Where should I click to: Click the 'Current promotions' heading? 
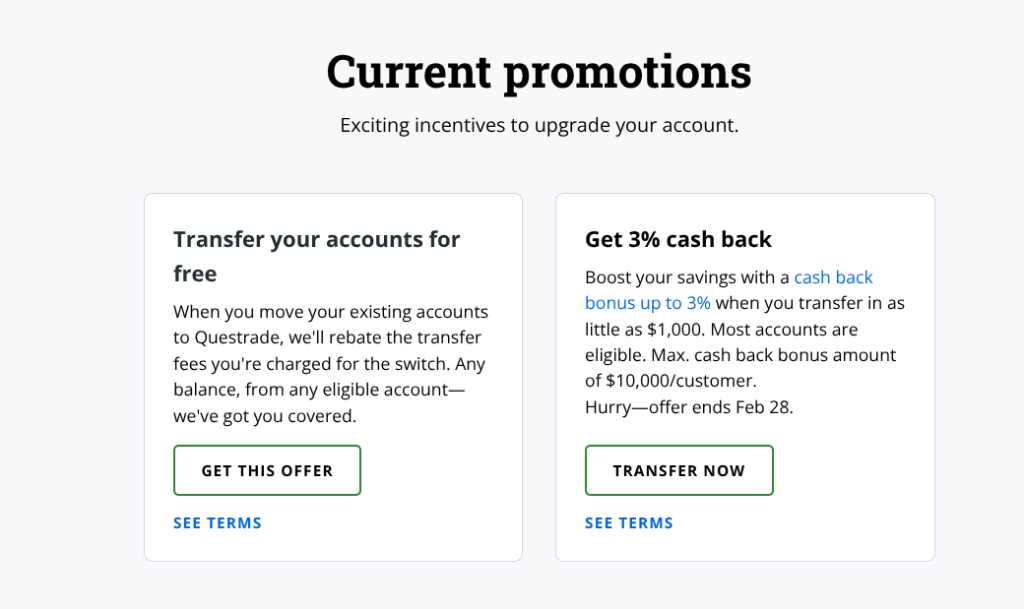point(539,71)
